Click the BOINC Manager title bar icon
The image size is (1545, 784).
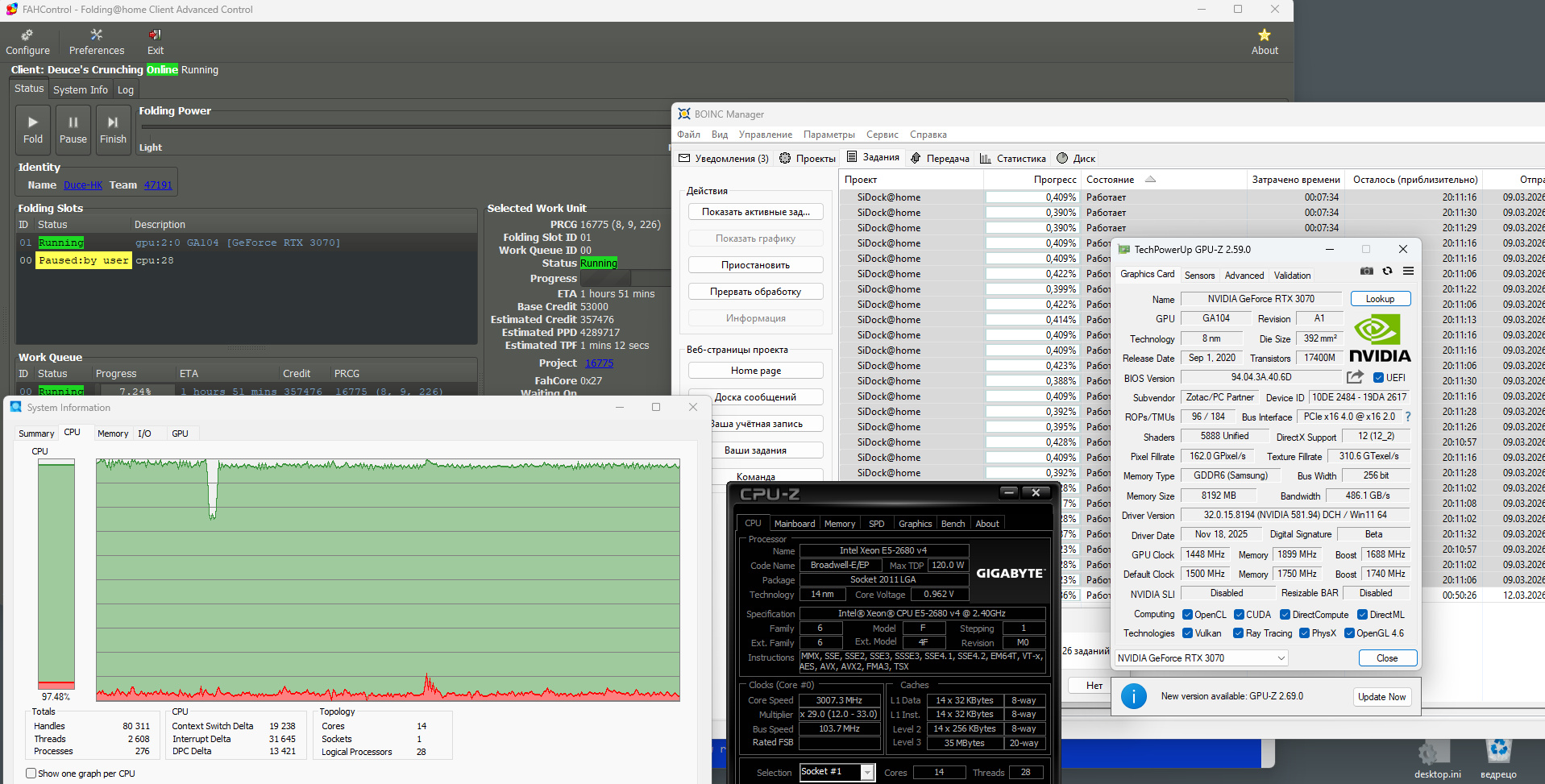(x=684, y=114)
